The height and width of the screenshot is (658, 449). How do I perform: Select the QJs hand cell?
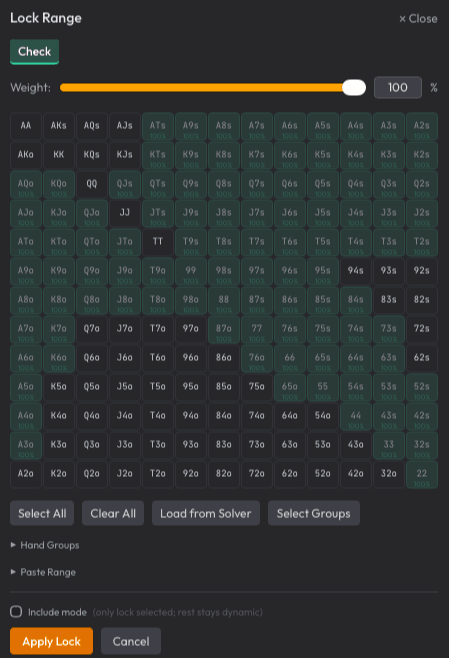(125, 184)
